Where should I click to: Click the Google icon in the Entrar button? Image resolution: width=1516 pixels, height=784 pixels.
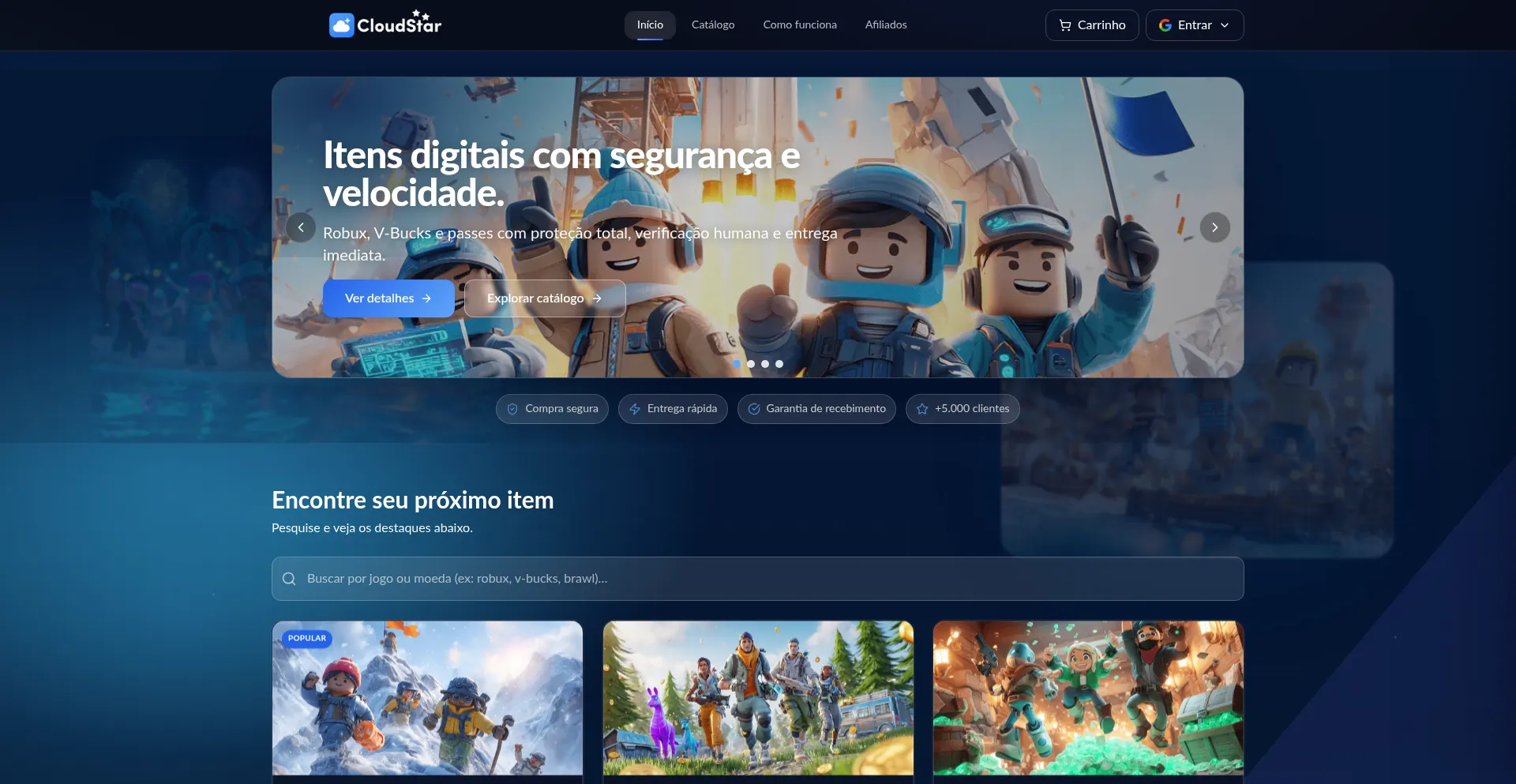(x=1165, y=24)
